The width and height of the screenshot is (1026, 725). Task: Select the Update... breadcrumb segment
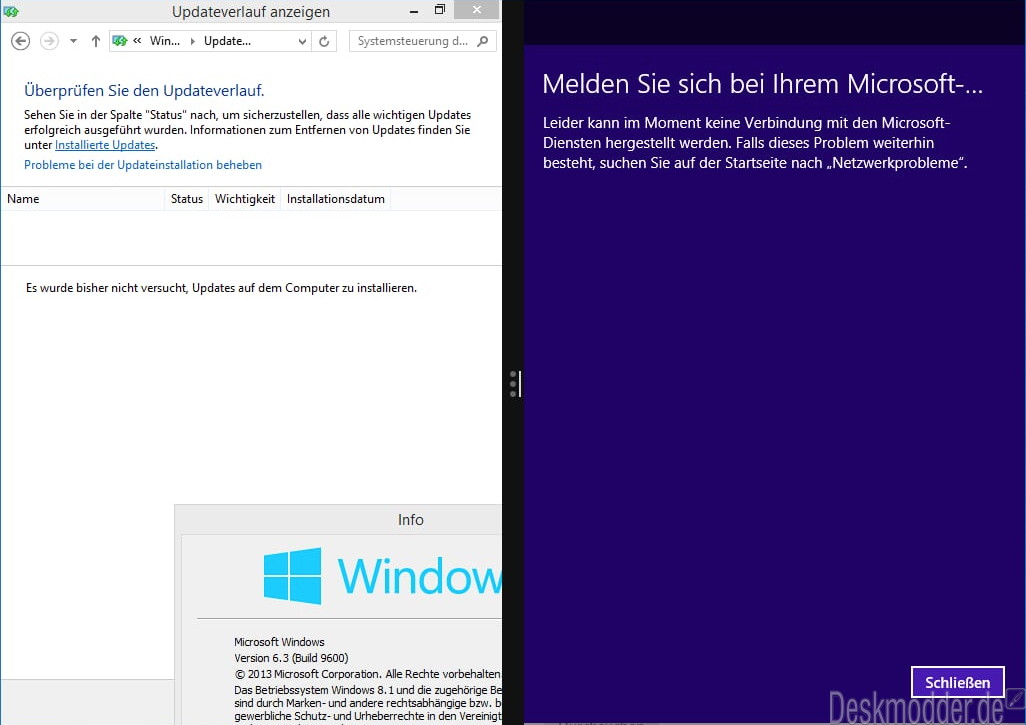coord(227,41)
